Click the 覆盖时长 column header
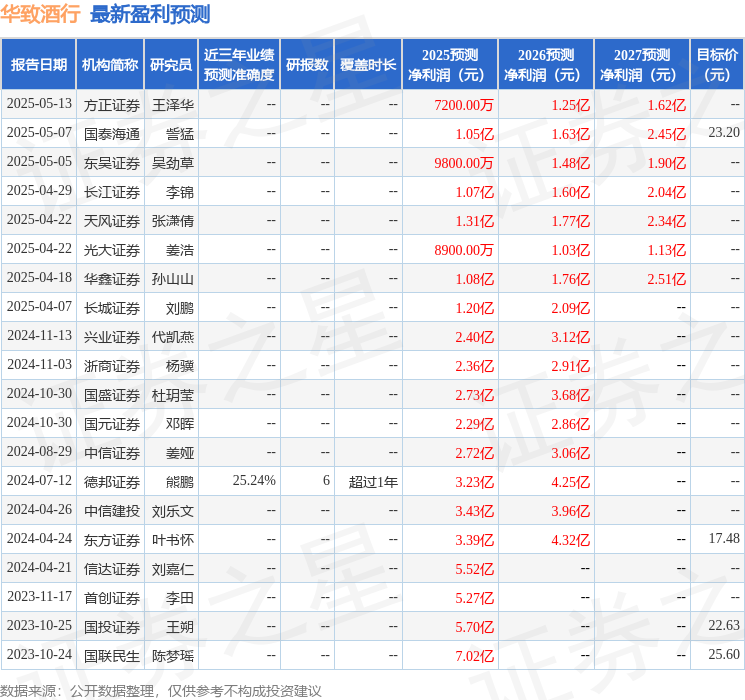 368,65
